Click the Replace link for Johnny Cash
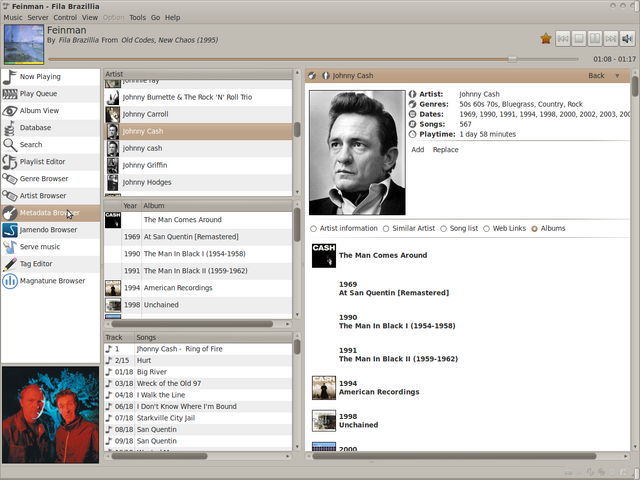Image resolution: width=640 pixels, height=480 pixels. tap(446, 150)
